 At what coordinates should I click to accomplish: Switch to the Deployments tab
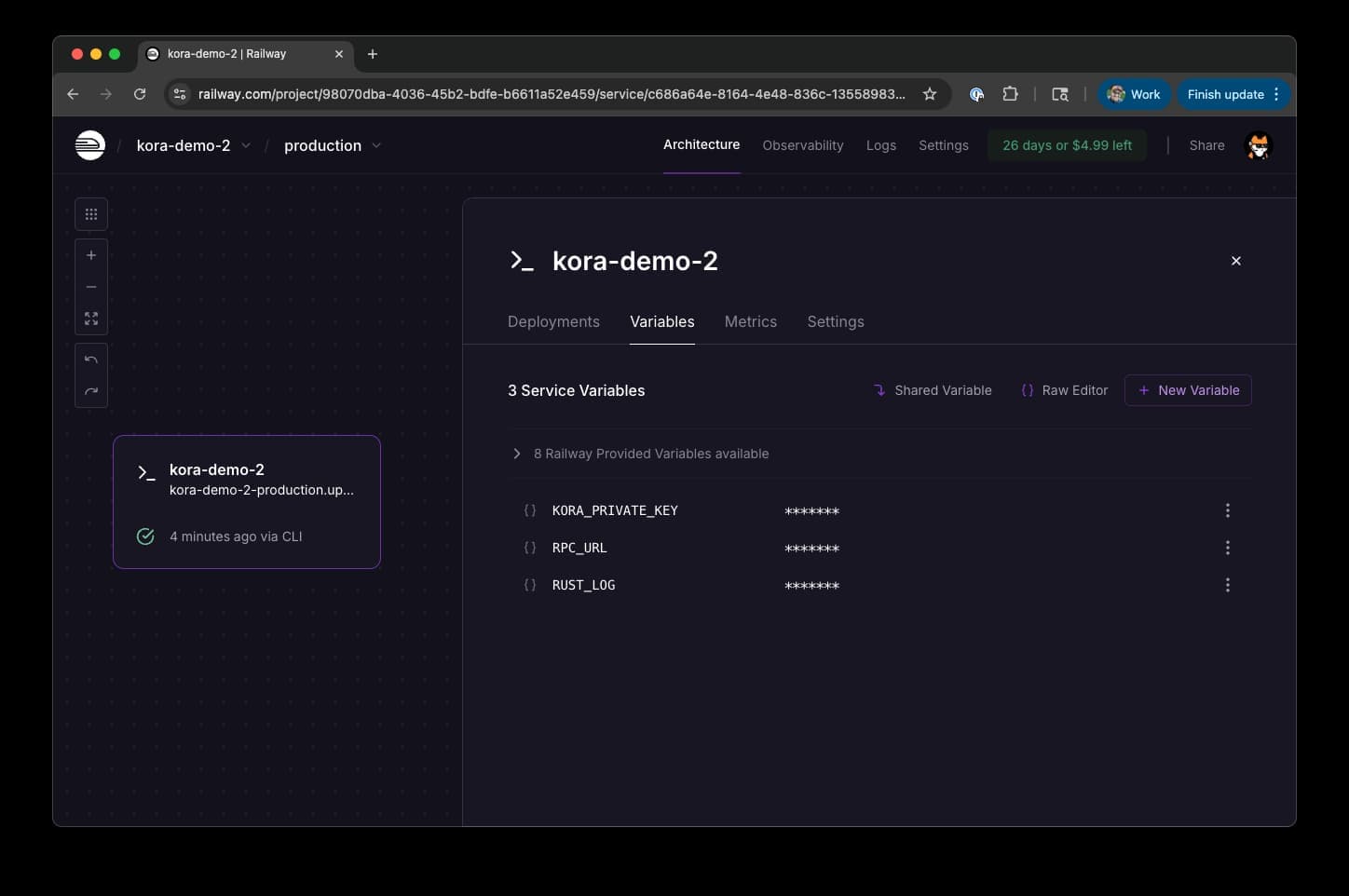(x=553, y=321)
